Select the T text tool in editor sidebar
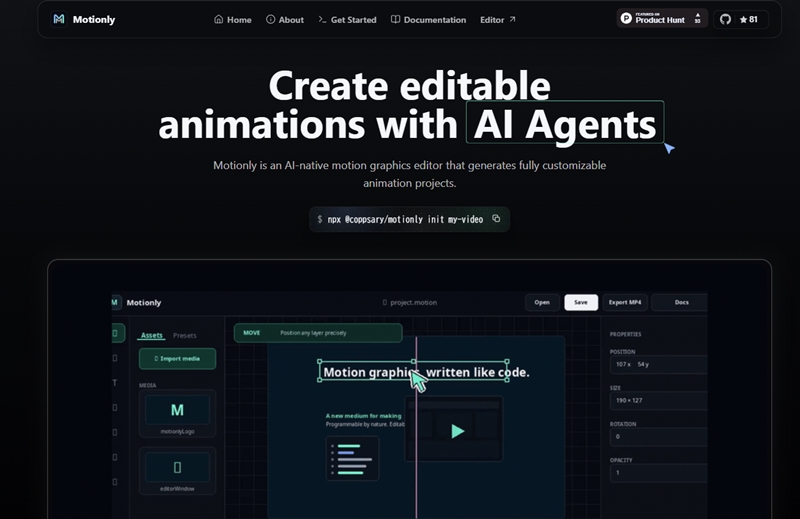 [115, 383]
